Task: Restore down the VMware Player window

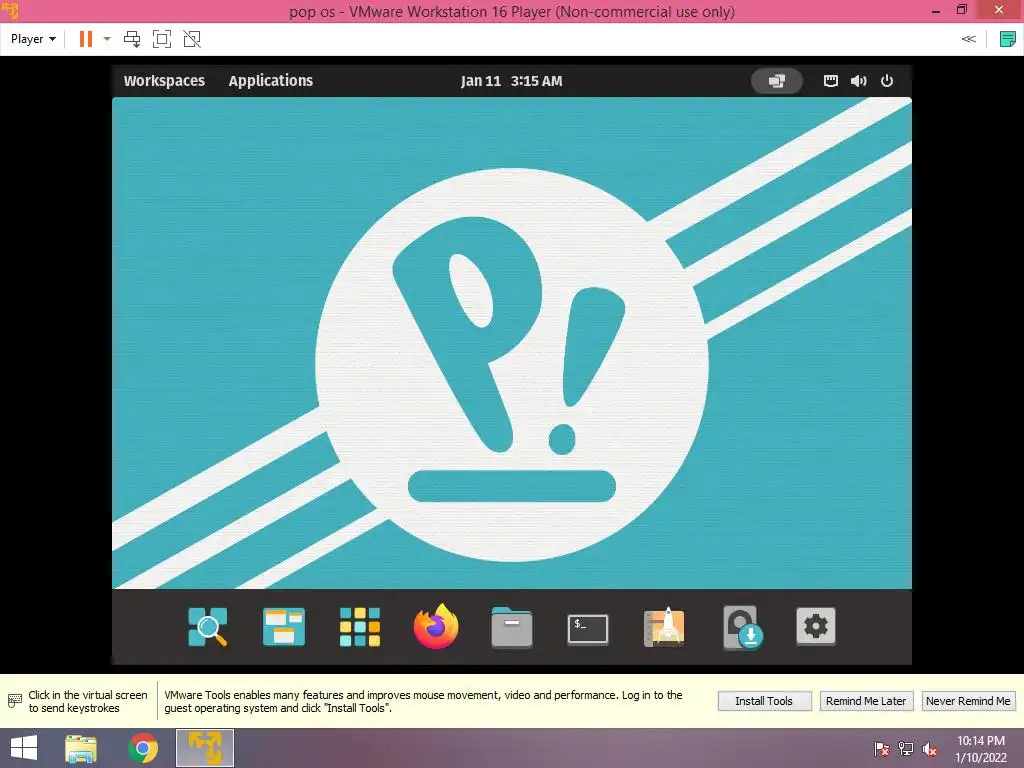Action: coord(961,10)
